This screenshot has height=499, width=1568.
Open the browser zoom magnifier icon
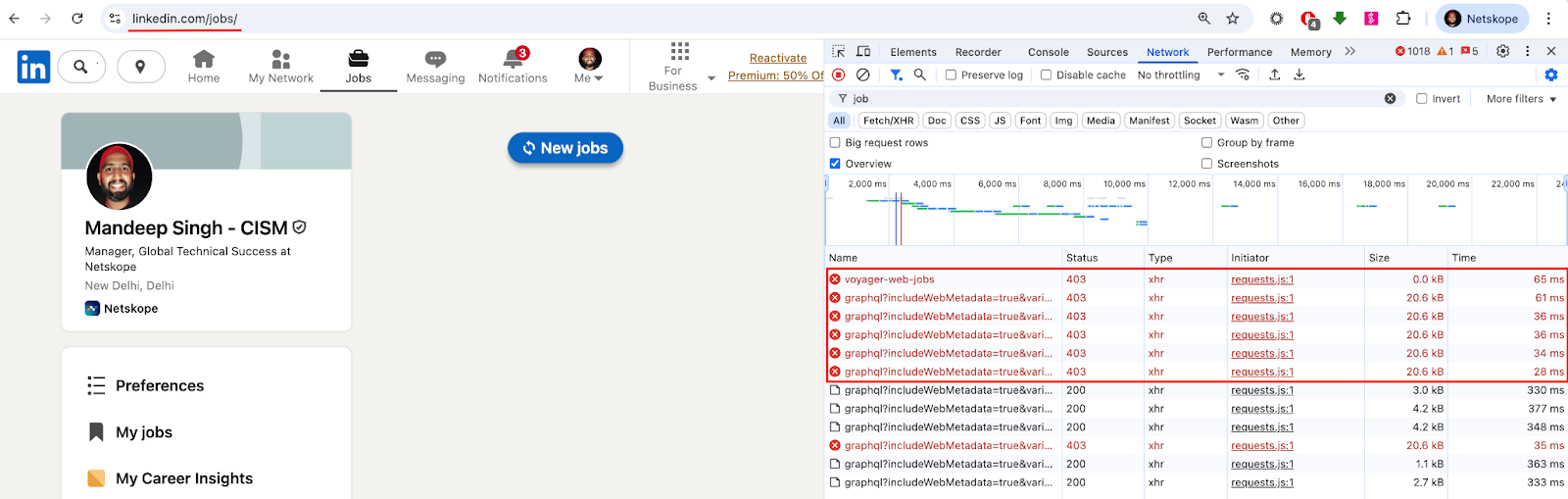point(1204,19)
